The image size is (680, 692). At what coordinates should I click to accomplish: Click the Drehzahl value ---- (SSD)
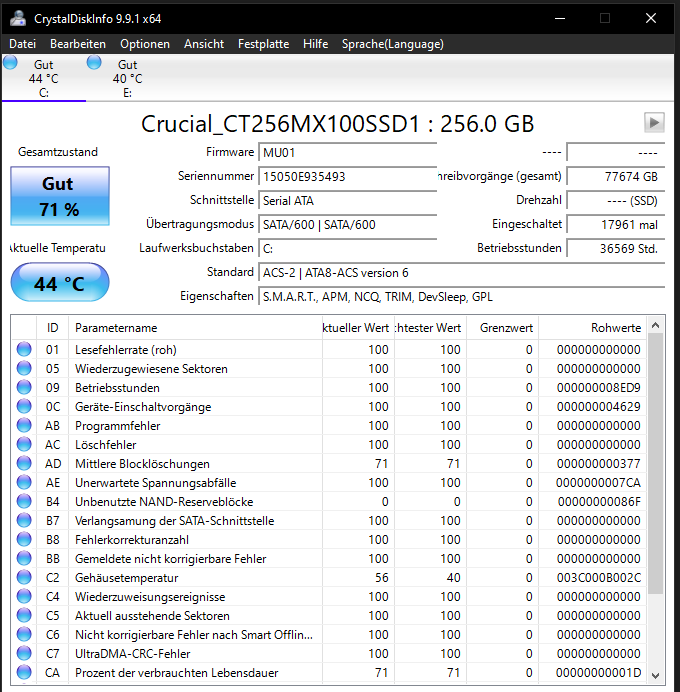click(x=616, y=201)
